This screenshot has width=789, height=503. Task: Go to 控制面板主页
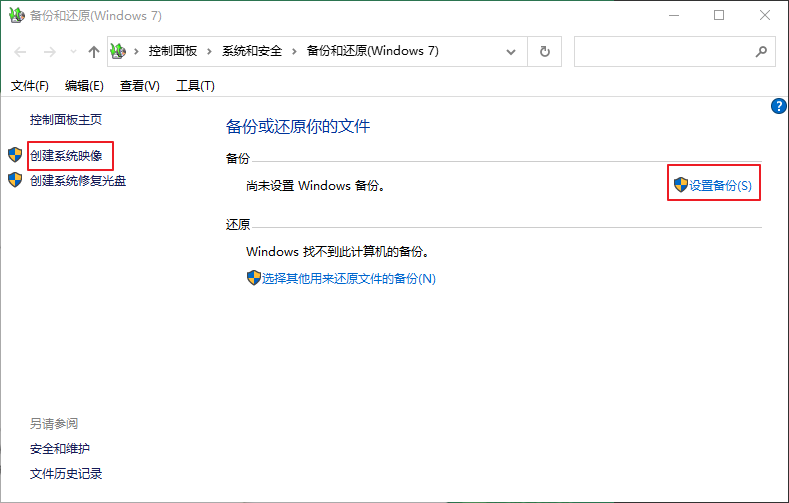tap(66, 120)
